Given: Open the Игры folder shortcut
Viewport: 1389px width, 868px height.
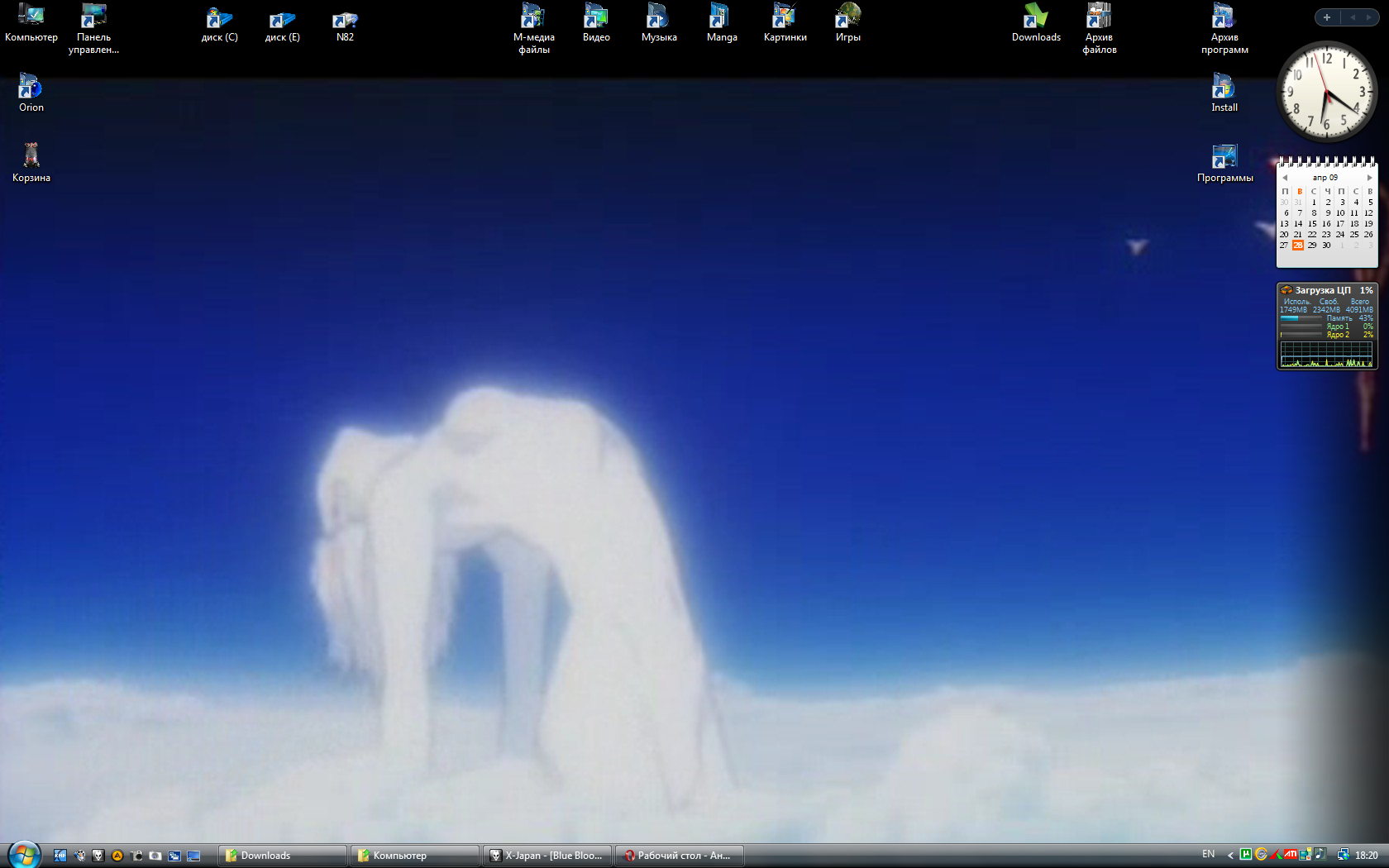Looking at the screenshot, I should pyautogui.click(x=847, y=22).
